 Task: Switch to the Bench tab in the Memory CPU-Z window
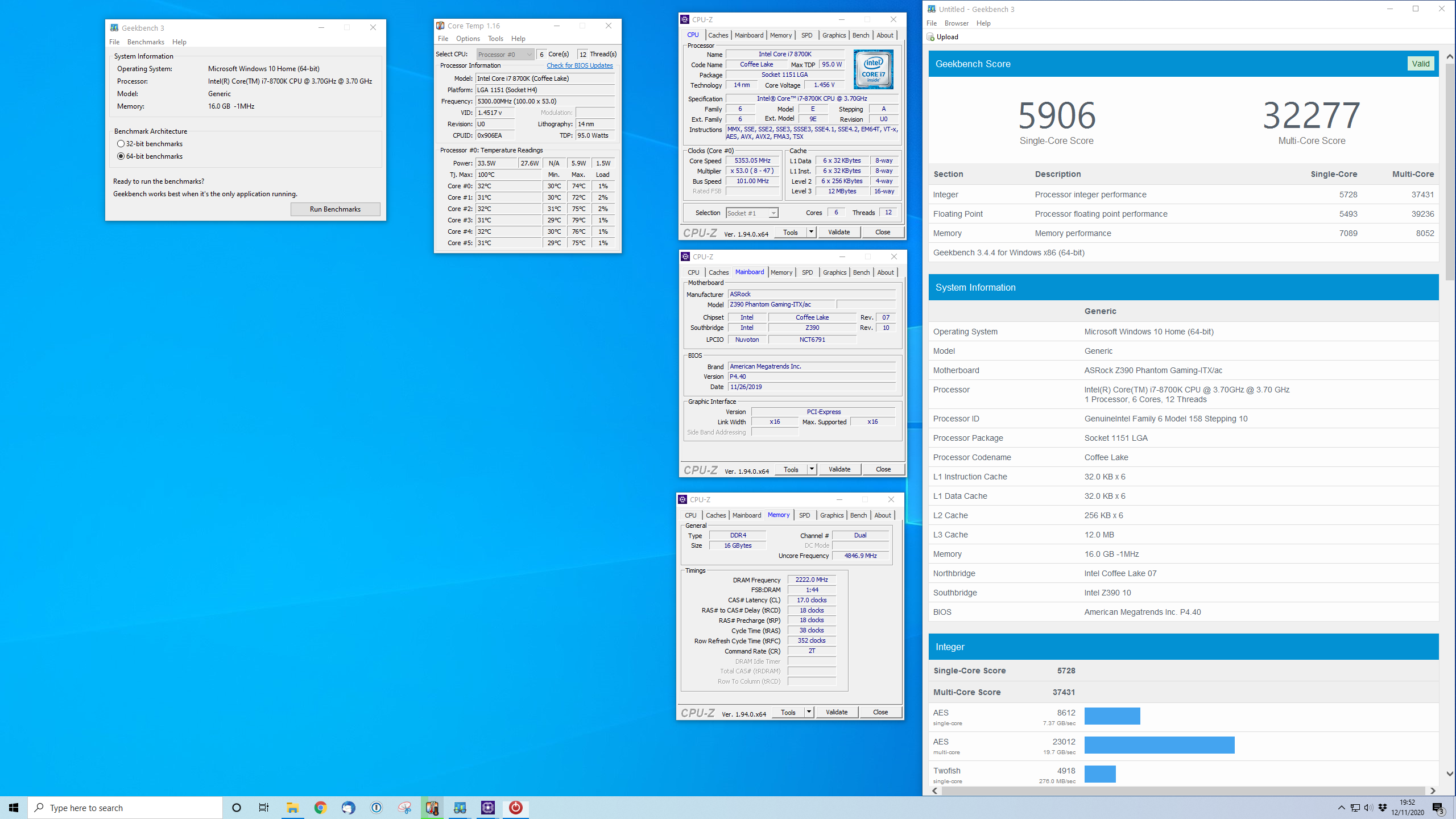[x=859, y=515]
